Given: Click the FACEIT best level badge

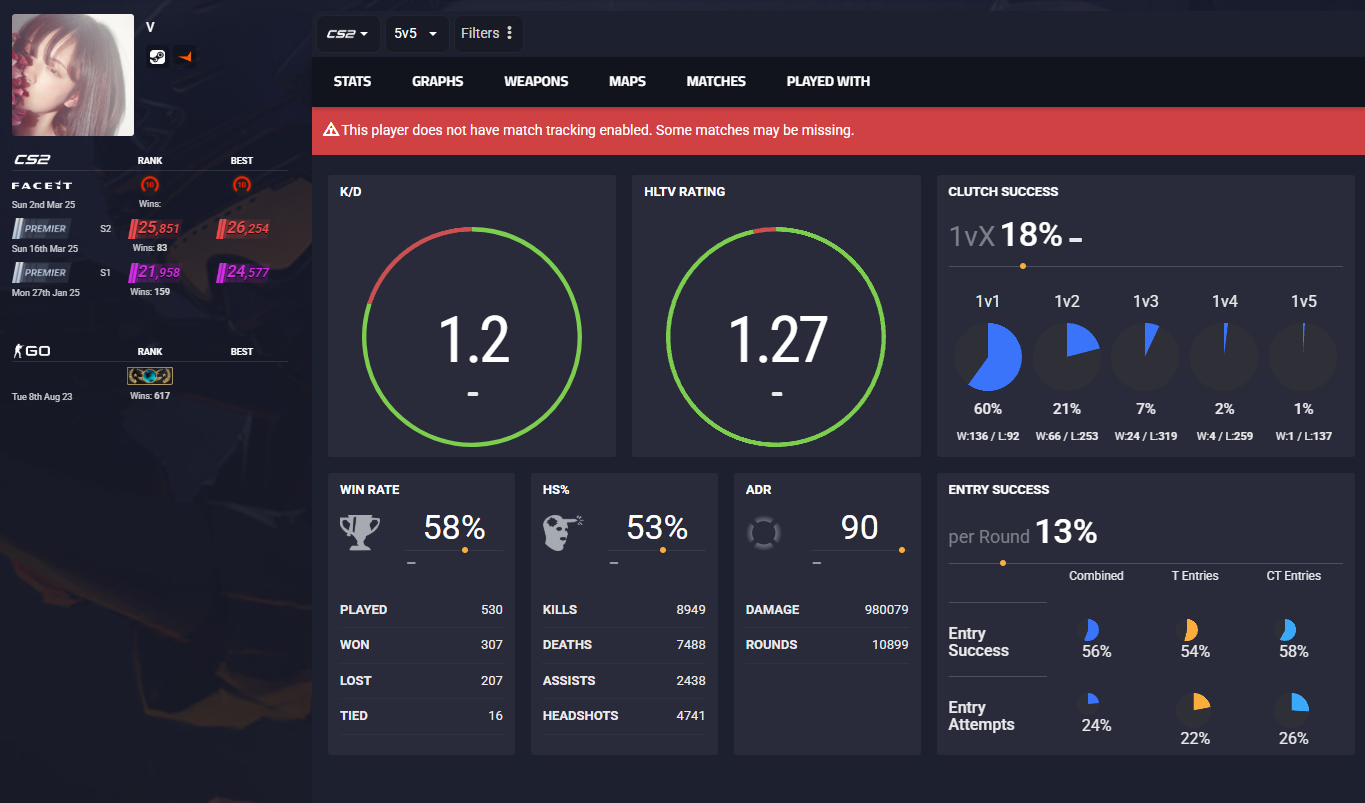Looking at the screenshot, I should point(241,184).
